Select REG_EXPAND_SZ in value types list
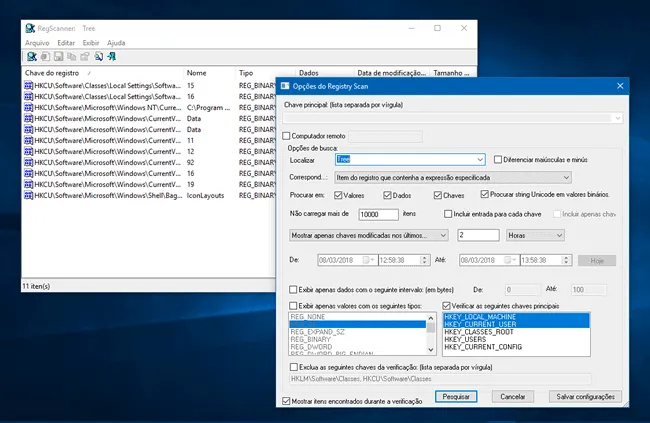This screenshot has width=650, height=423. [x=357, y=332]
